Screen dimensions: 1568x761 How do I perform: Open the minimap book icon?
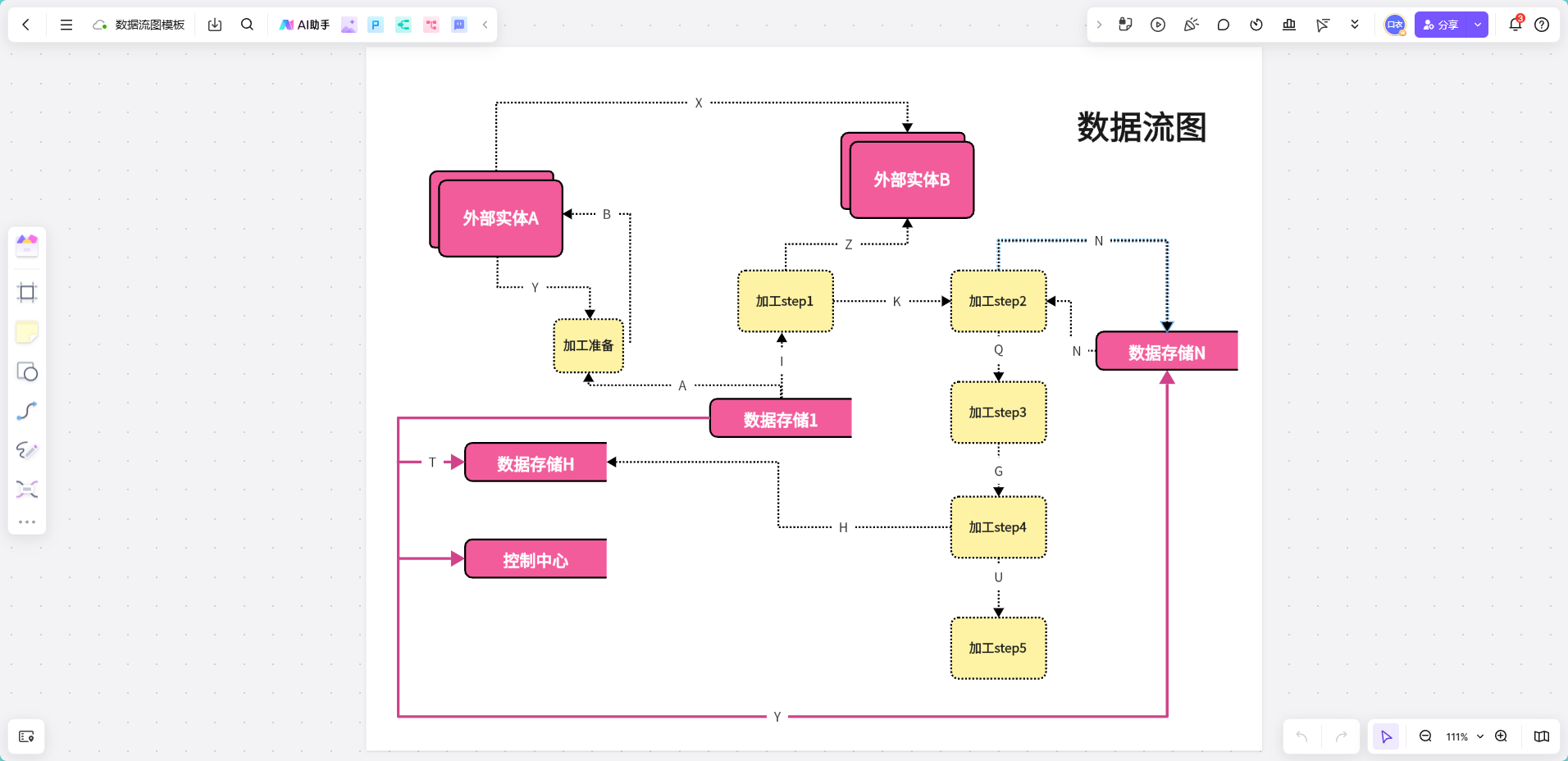1542,736
